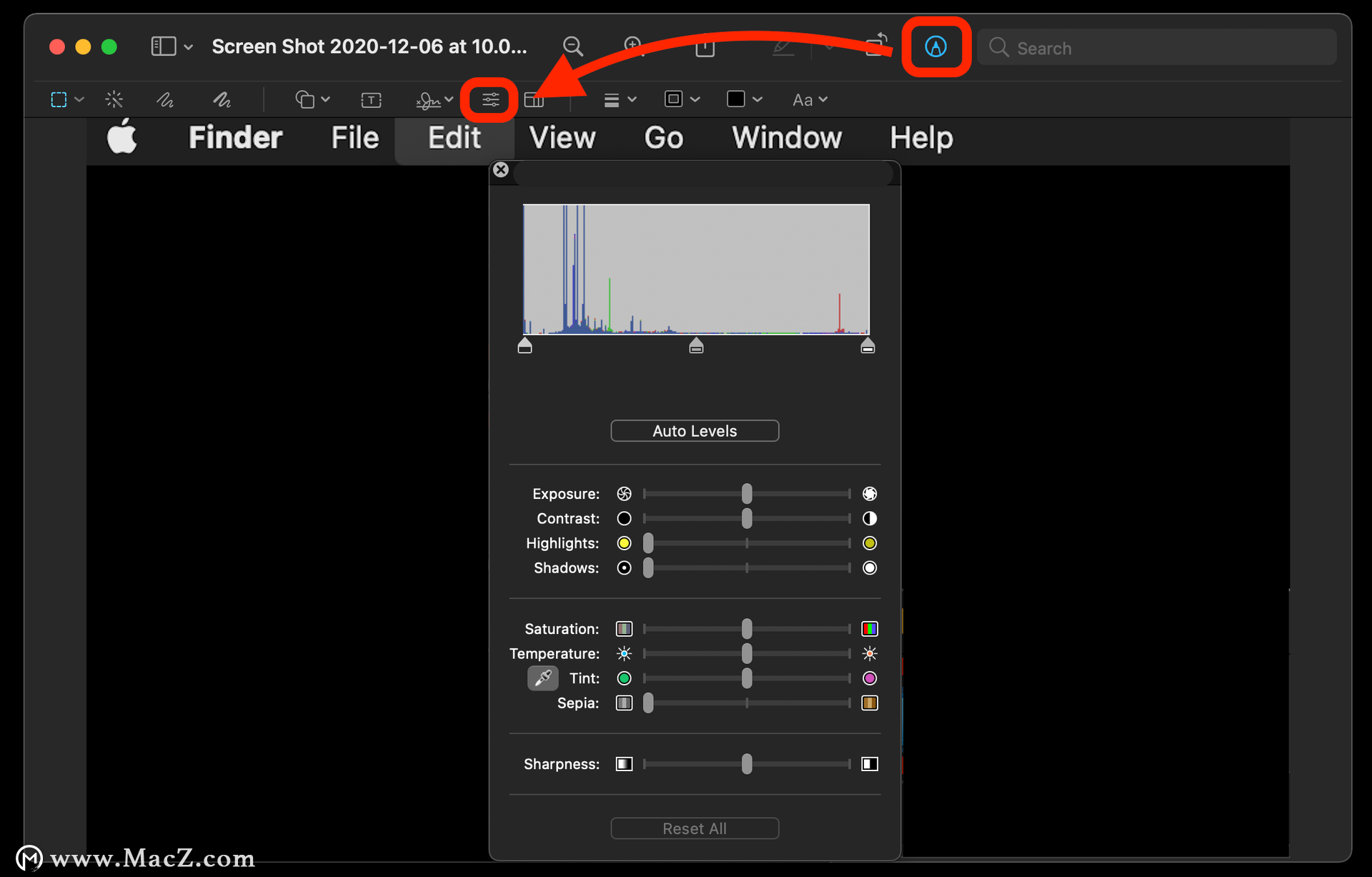Open the Fill Color swatch menu
The height and width of the screenshot is (877, 1372).
745,99
